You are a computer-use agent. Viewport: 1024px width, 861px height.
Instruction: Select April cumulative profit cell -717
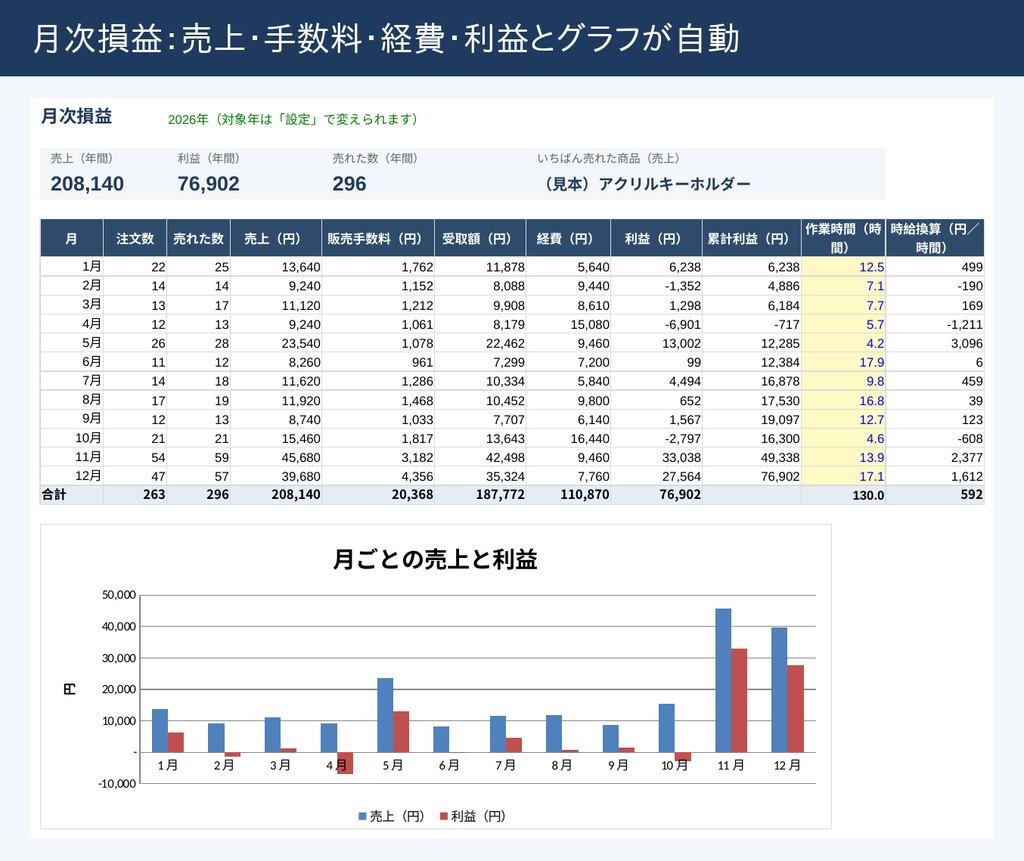752,324
